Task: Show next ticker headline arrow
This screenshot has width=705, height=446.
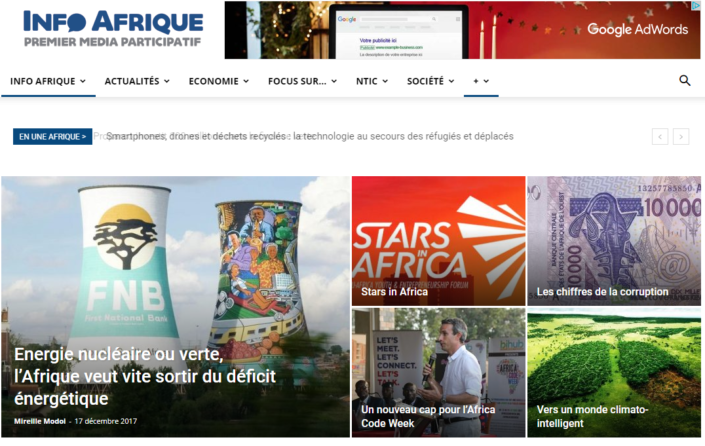Action: (x=681, y=137)
